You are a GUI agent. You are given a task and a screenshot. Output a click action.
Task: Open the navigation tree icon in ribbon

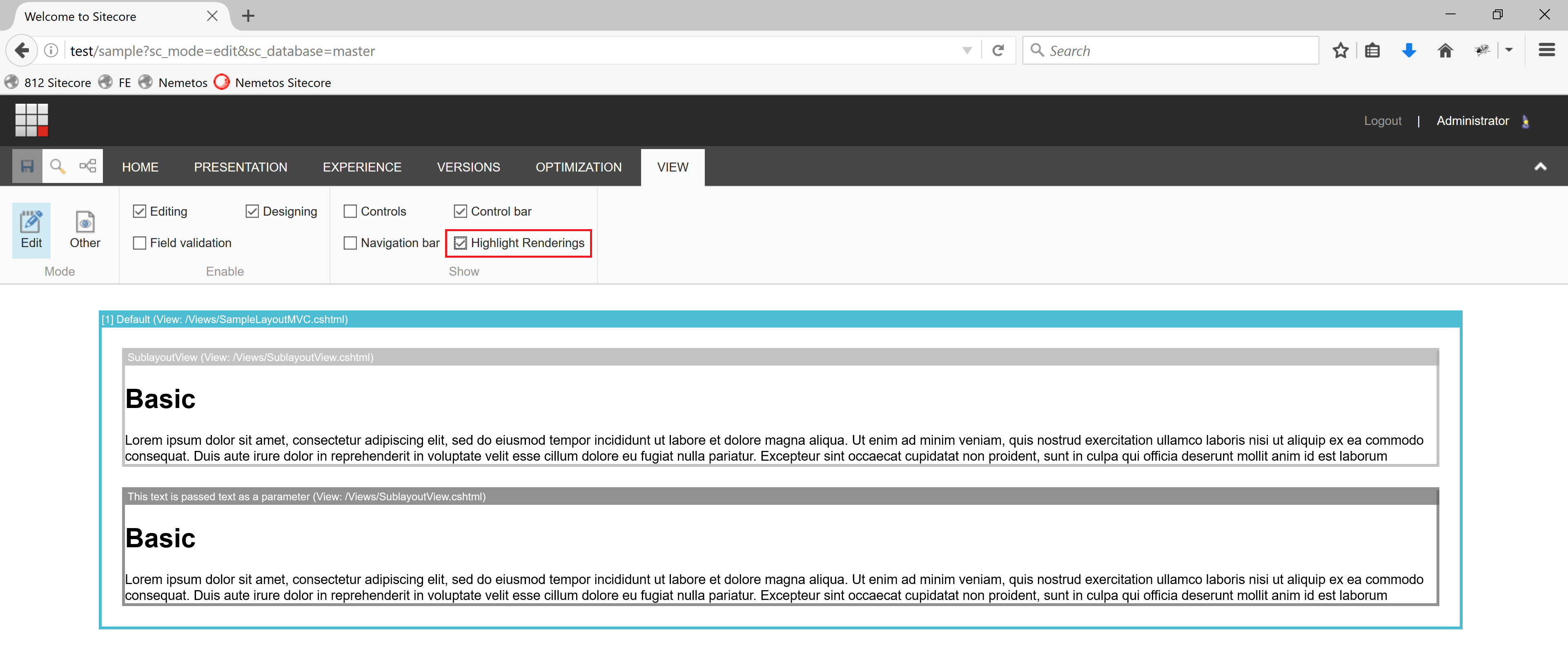coord(88,166)
